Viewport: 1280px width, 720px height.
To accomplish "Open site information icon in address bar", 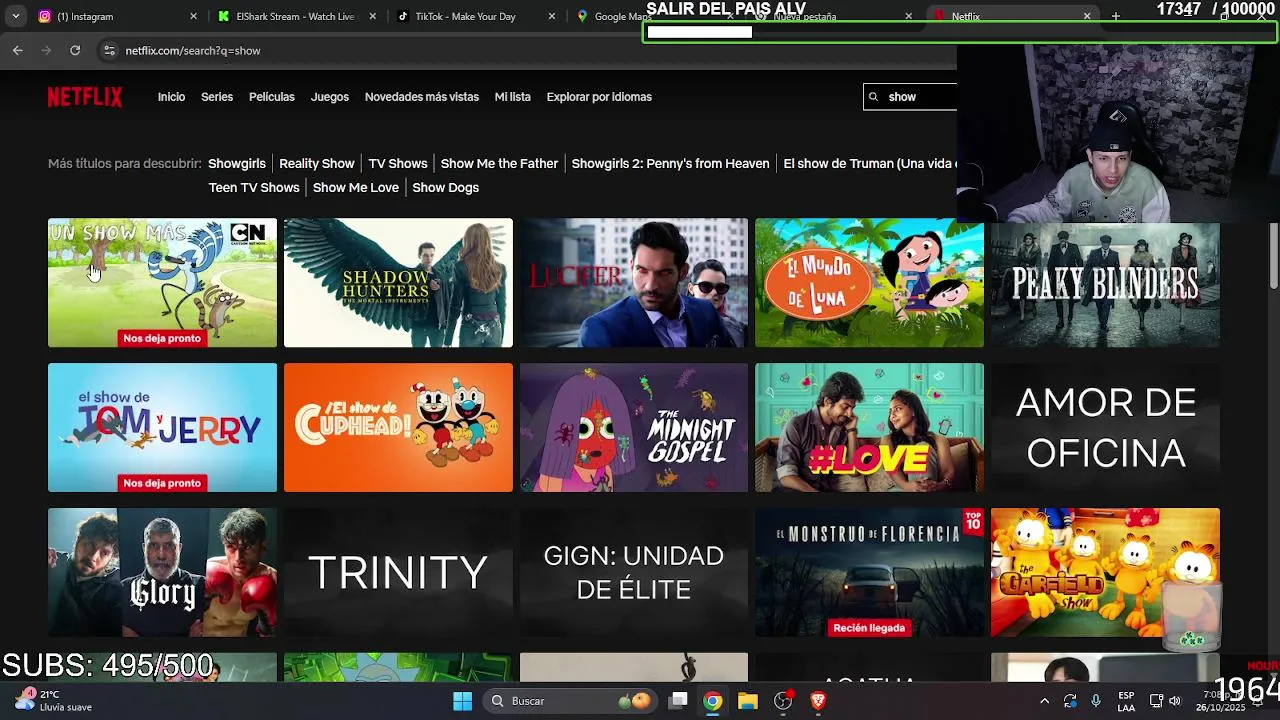I will tap(110, 50).
